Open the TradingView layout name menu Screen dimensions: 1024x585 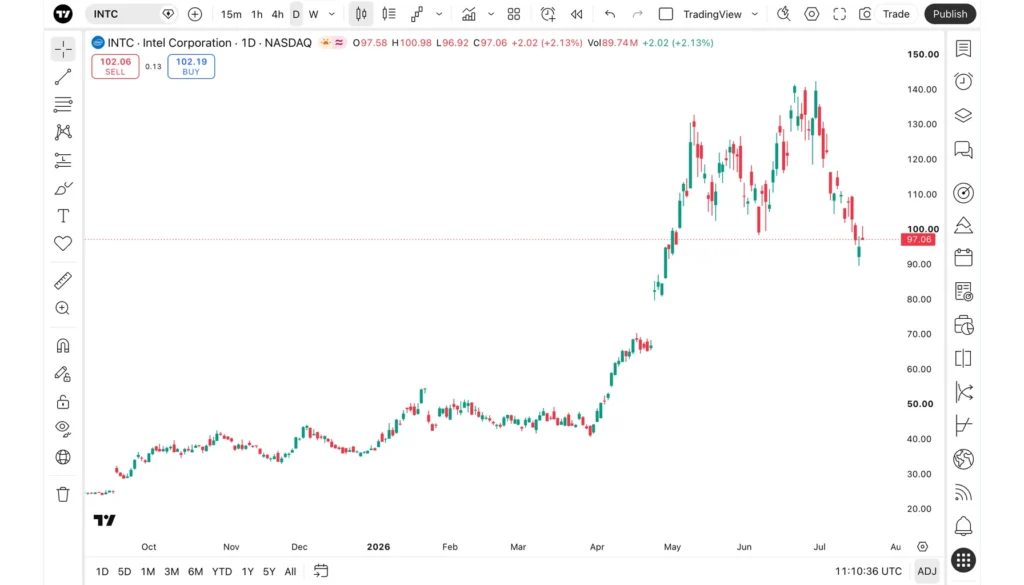point(712,14)
